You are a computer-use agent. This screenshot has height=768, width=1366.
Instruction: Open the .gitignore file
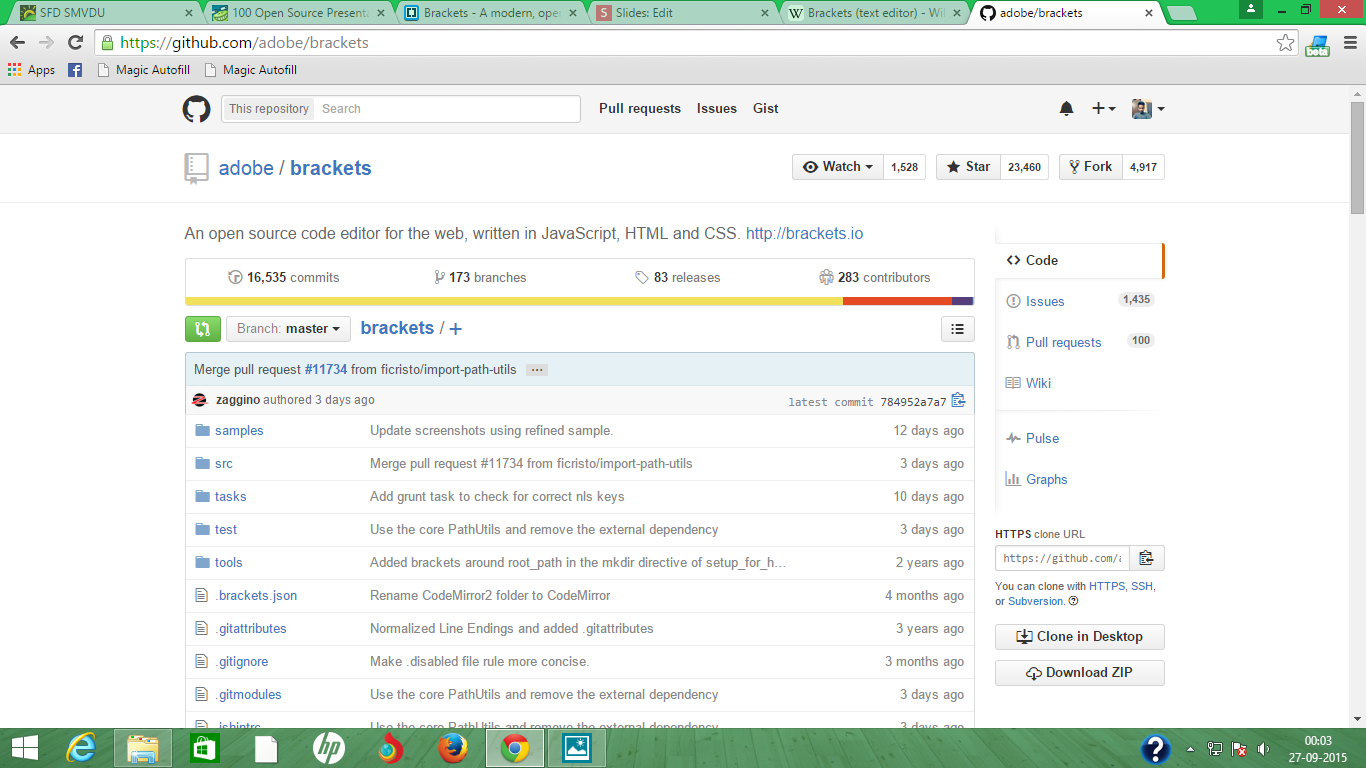click(242, 662)
